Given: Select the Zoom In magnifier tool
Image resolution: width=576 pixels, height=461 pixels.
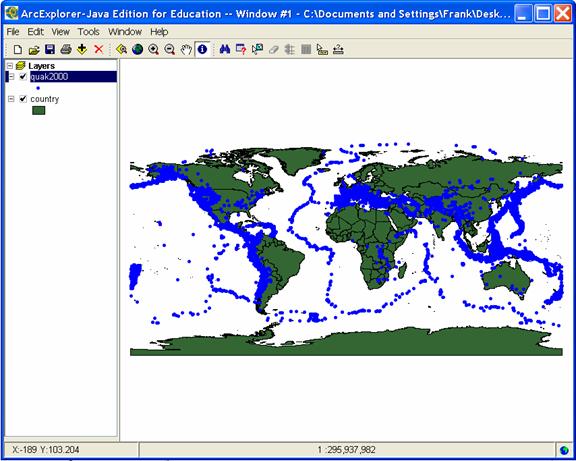Looking at the screenshot, I should click(154, 49).
